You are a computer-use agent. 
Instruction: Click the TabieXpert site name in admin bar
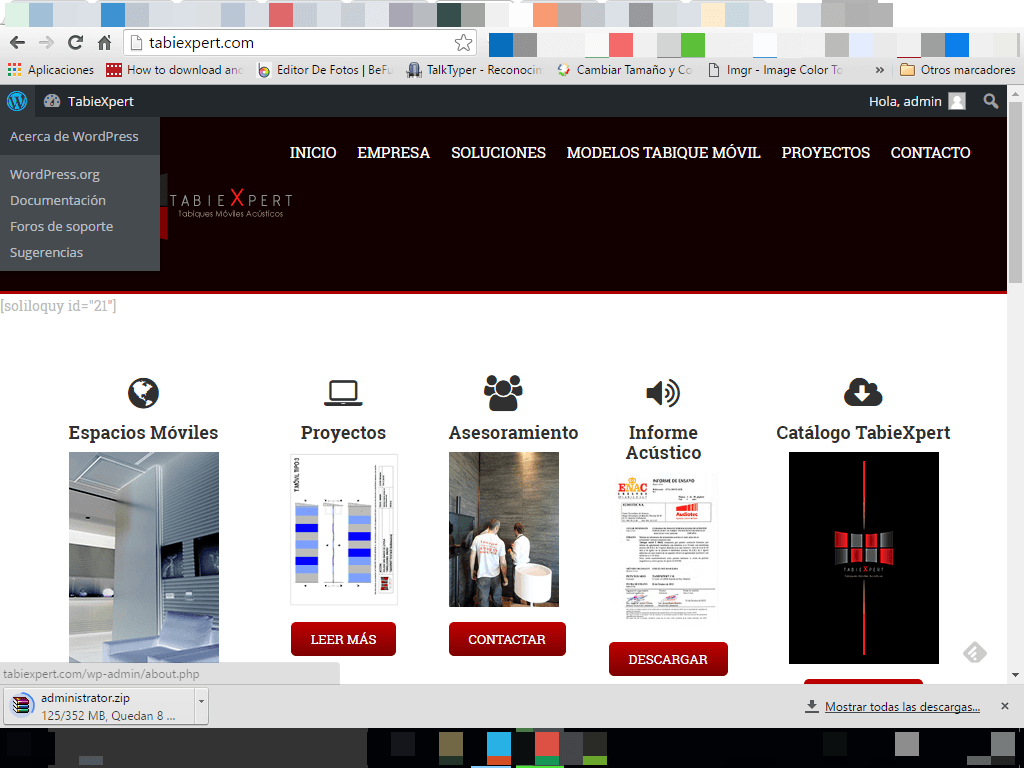pyautogui.click(x=101, y=101)
